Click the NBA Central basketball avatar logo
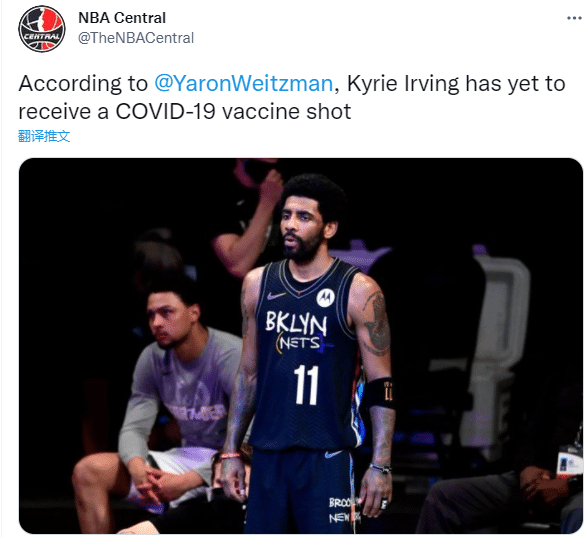This screenshot has width=584, height=537. (x=42, y=29)
